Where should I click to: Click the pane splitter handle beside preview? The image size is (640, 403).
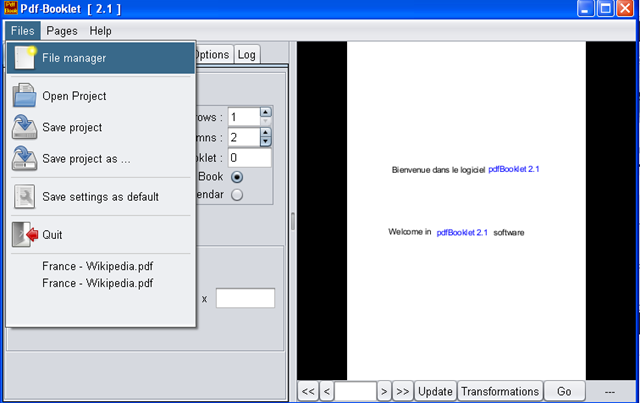pos(293,221)
